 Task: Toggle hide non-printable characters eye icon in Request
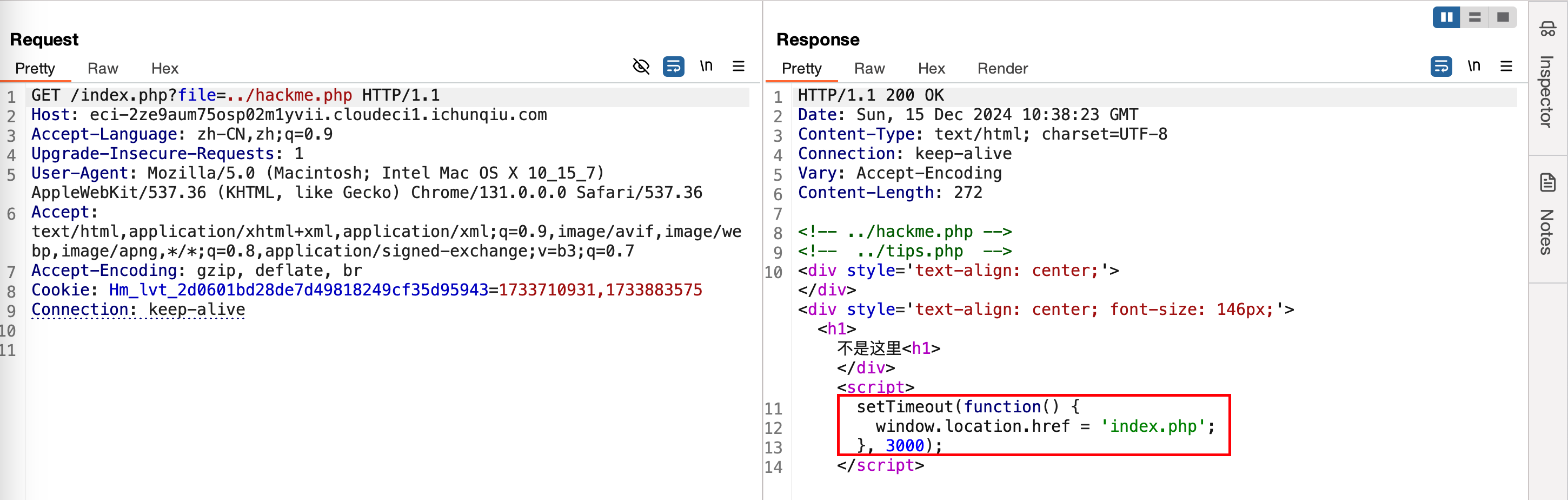(x=641, y=67)
